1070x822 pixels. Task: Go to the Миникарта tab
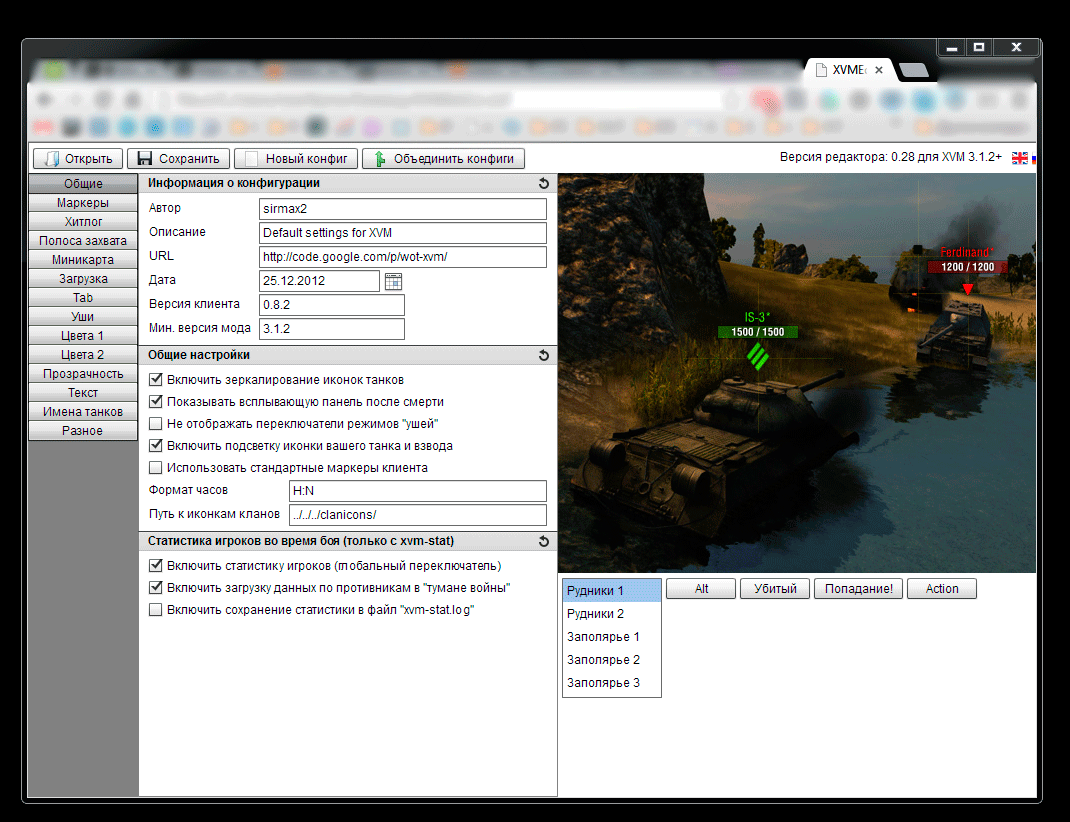point(83,260)
